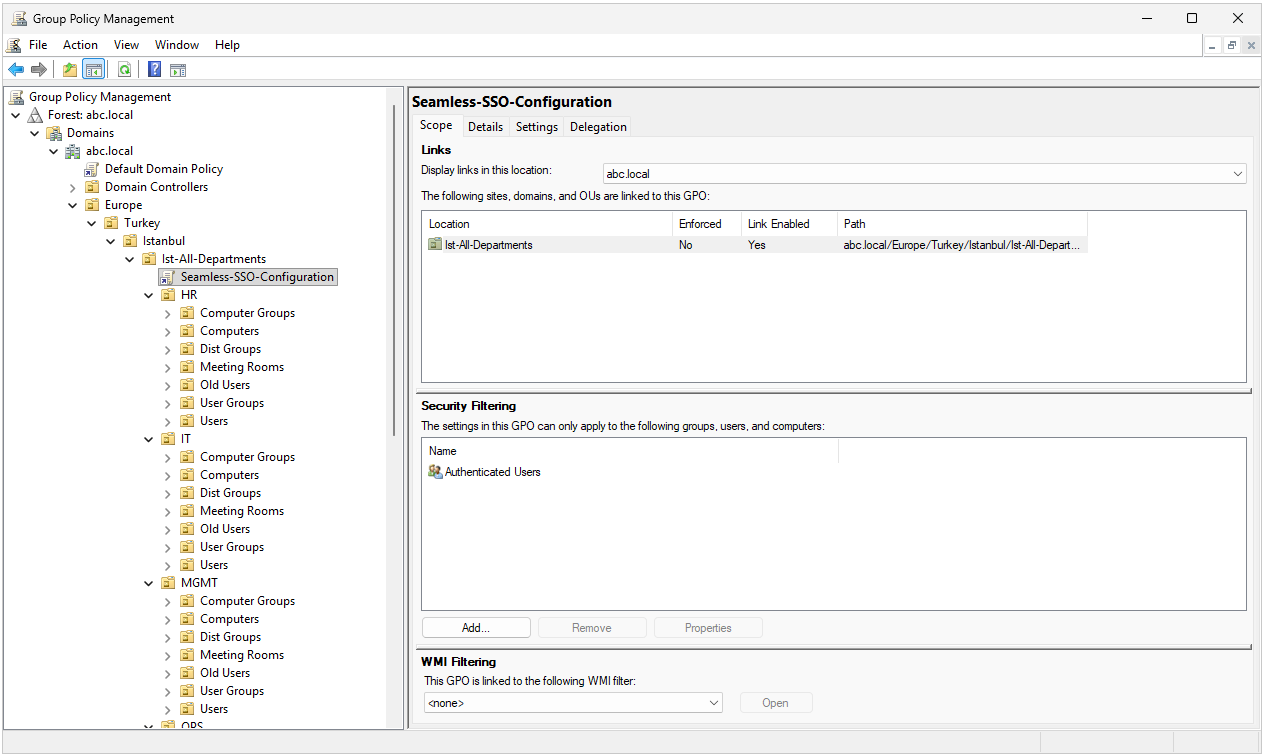Viewport: 1263px width, 755px height.
Task: Select the Authenticated Users entry
Action: click(492, 472)
